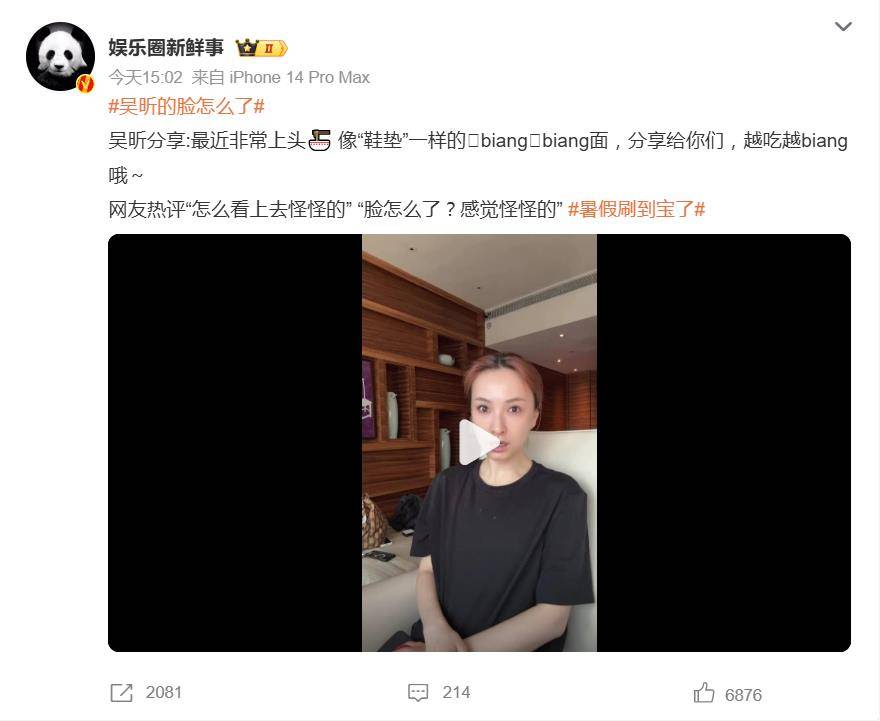Play the video with center play button
The width and height of the screenshot is (880, 721).
[x=479, y=442]
